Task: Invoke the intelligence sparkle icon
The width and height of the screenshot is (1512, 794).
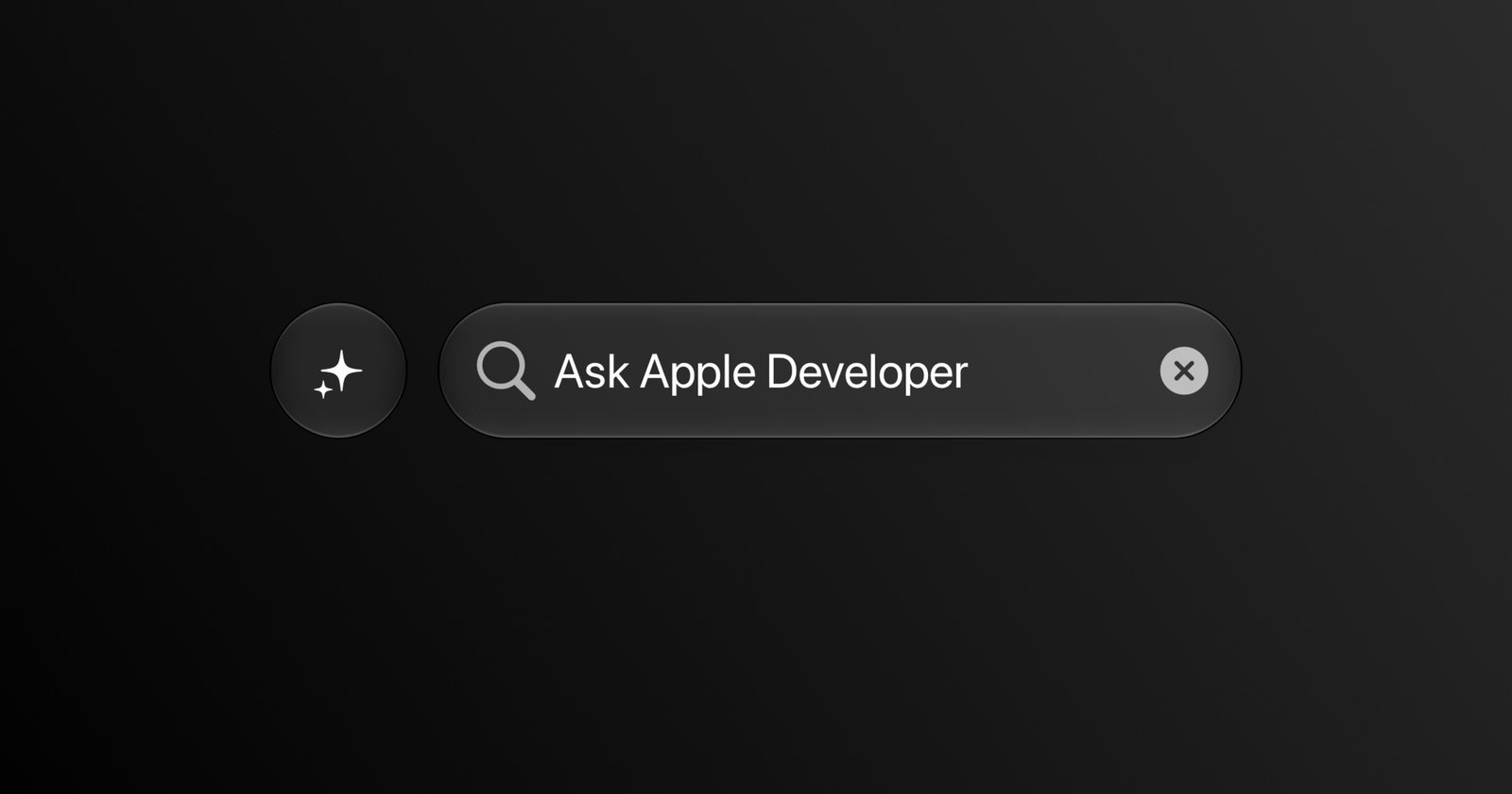Action: [338, 373]
